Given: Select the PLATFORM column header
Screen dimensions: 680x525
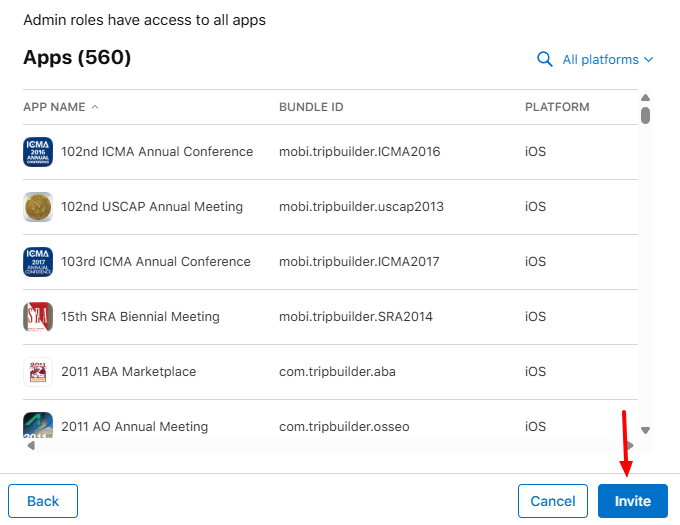Looking at the screenshot, I should pos(557,107).
